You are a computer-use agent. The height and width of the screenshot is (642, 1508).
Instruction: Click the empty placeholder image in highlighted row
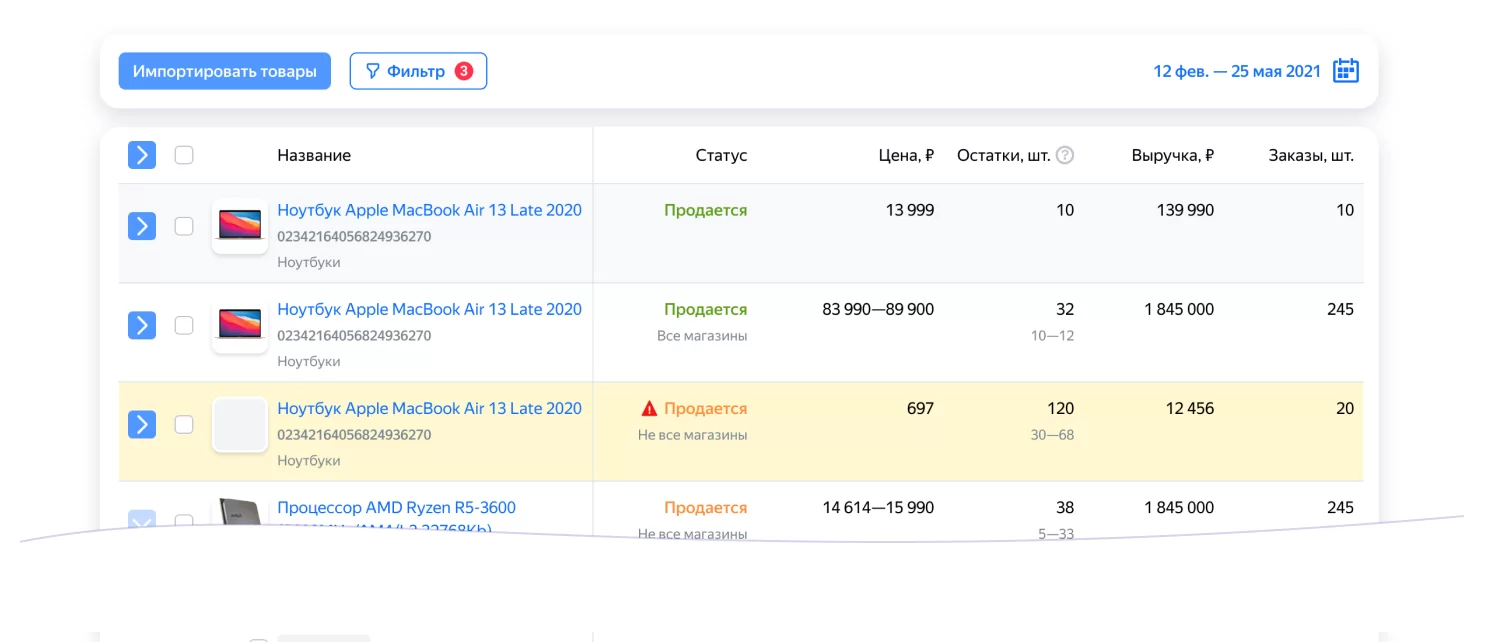point(240,424)
